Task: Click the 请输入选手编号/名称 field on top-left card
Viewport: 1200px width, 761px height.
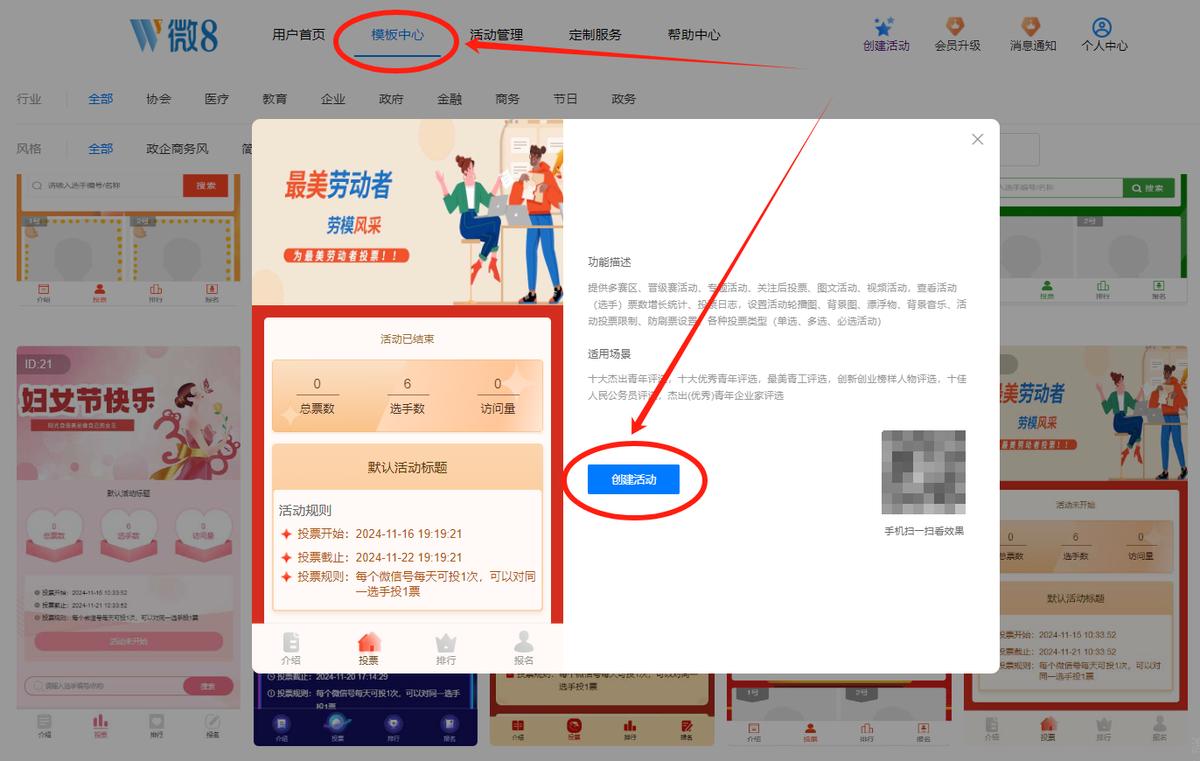Action: click(x=104, y=186)
